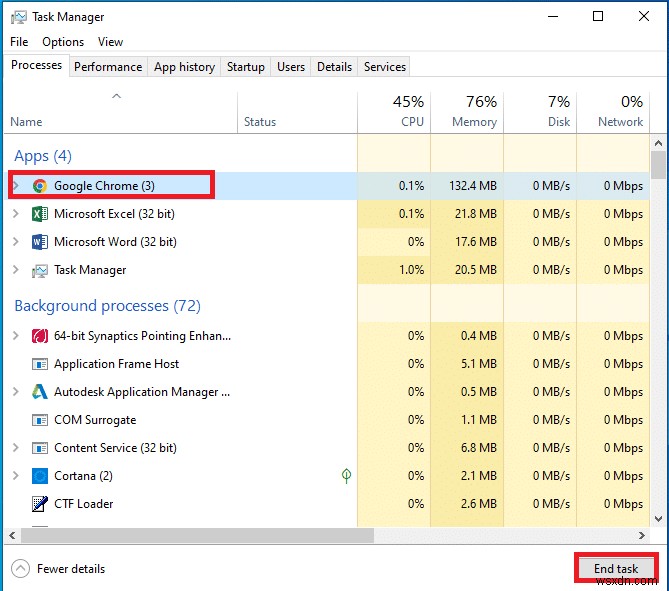Sort processes by CPU column

(x=394, y=112)
